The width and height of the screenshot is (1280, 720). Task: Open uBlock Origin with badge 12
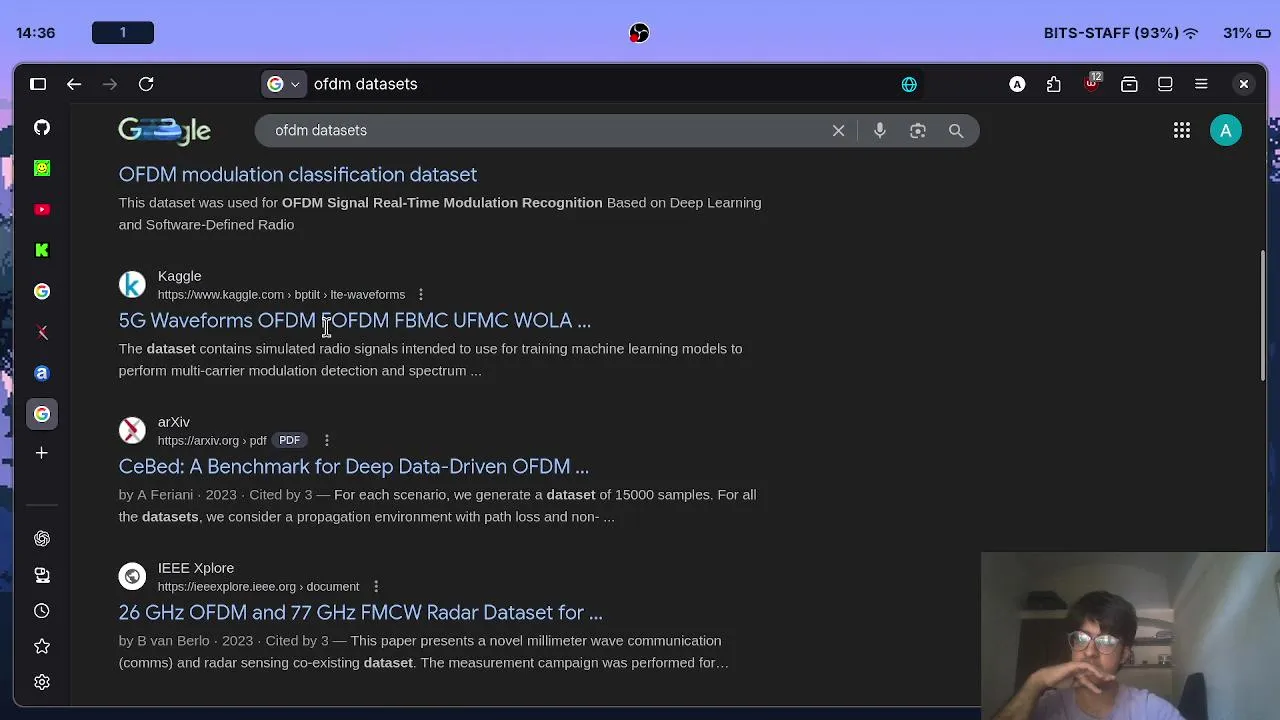tap(1091, 83)
